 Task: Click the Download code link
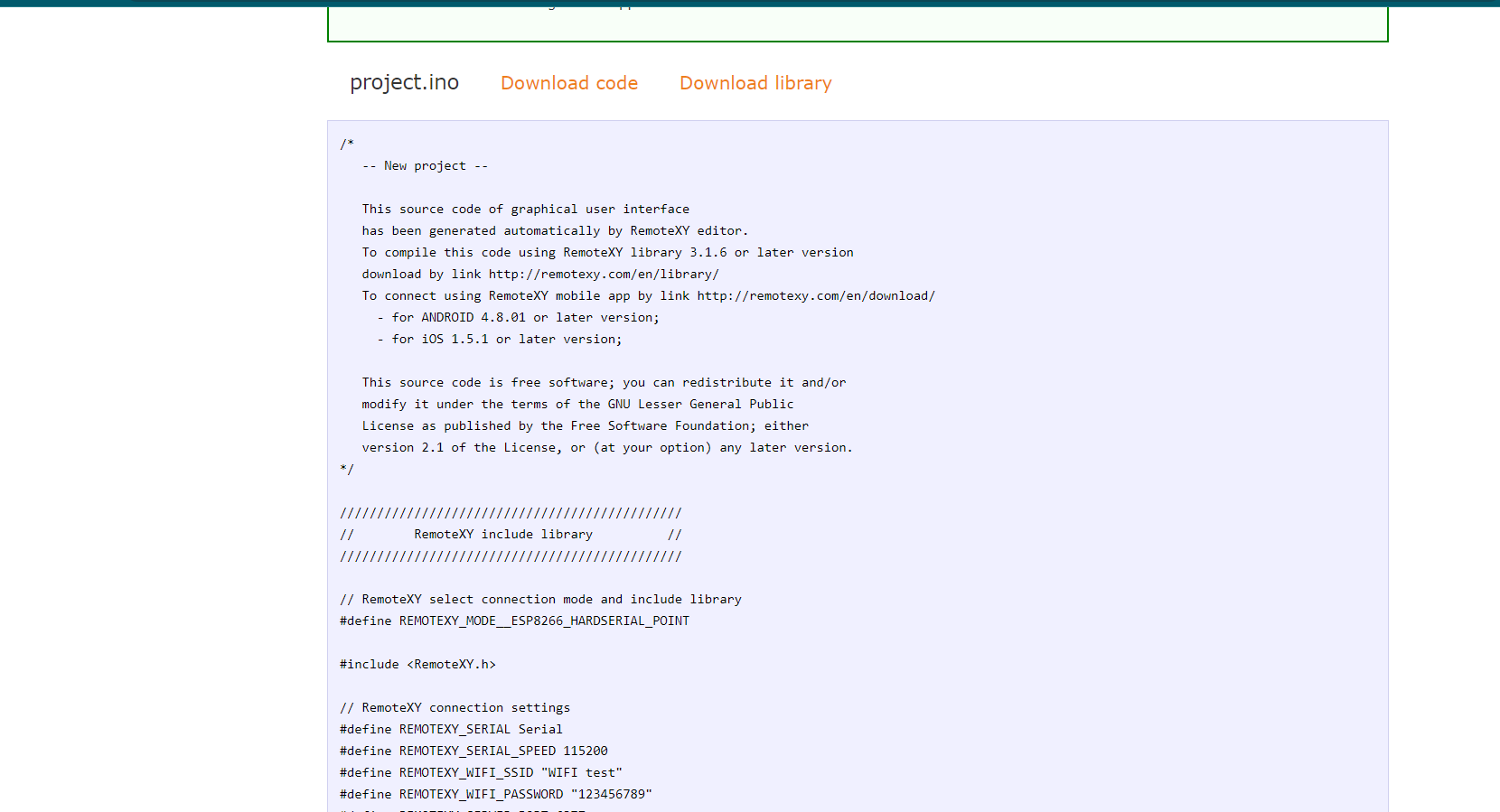point(569,83)
